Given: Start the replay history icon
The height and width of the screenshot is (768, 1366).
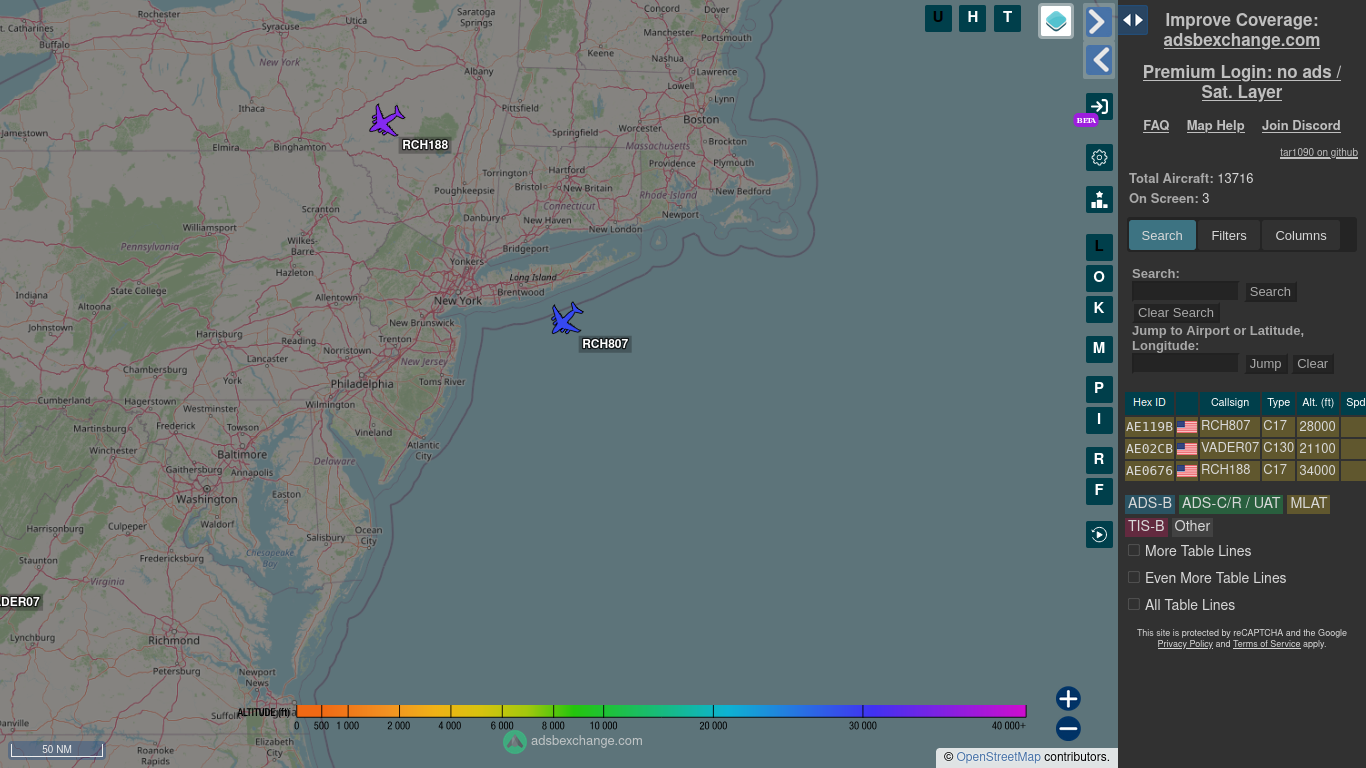Looking at the screenshot, I should pyautogui.click(x=1099, y=534).
